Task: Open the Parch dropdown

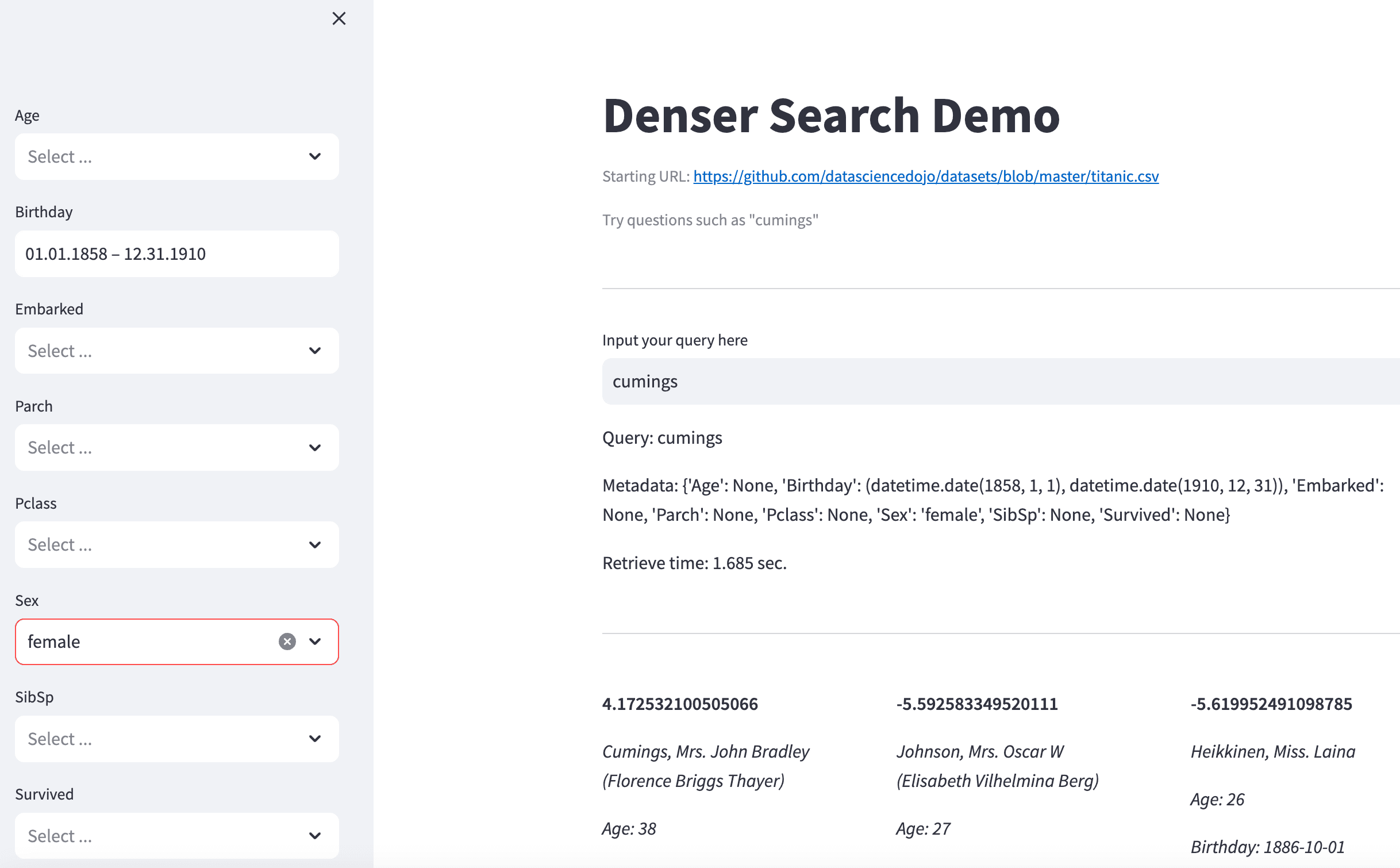Action: pos(177,448)
